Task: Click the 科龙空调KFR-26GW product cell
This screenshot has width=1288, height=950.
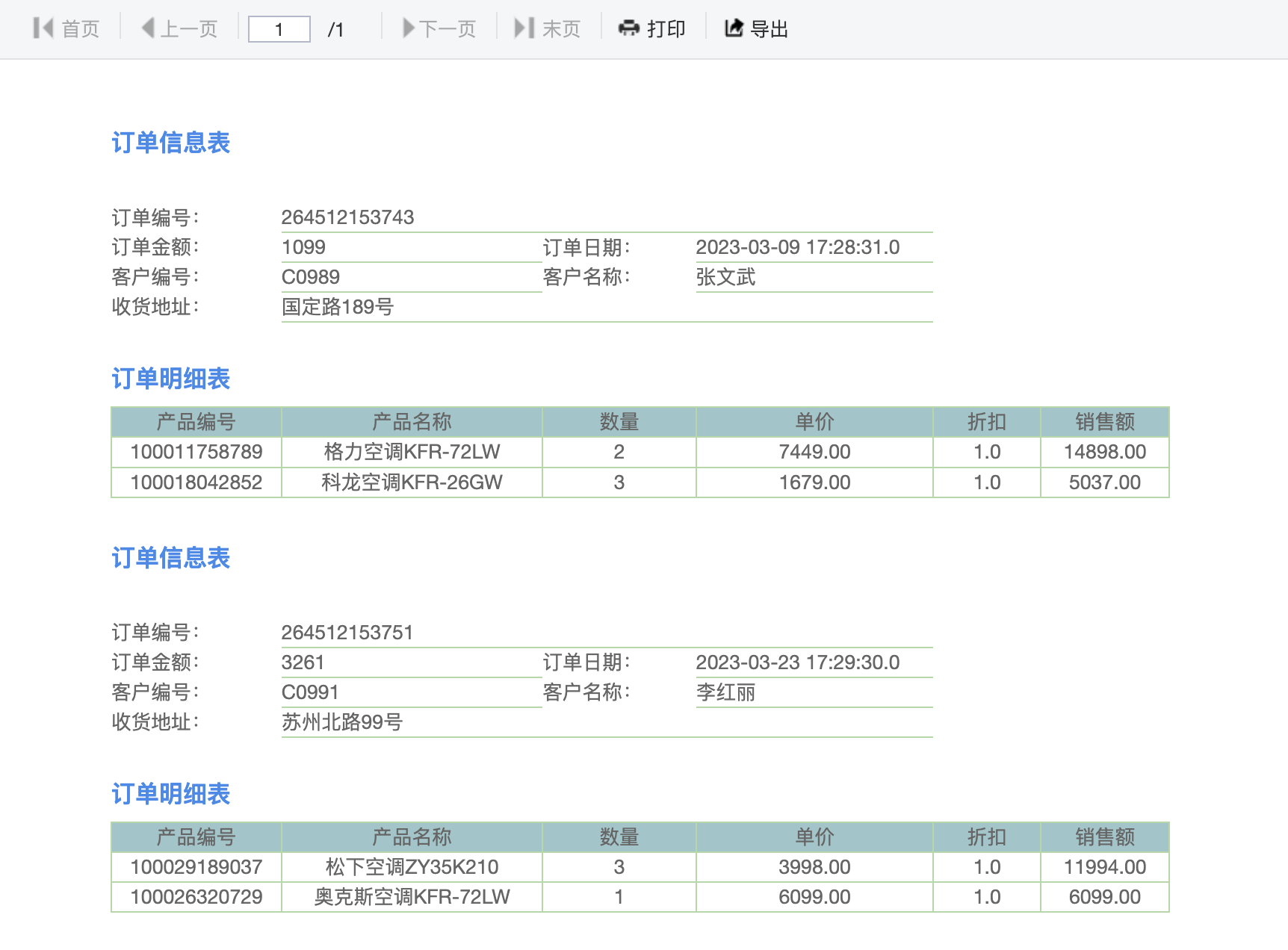Action: click(412, 482)
